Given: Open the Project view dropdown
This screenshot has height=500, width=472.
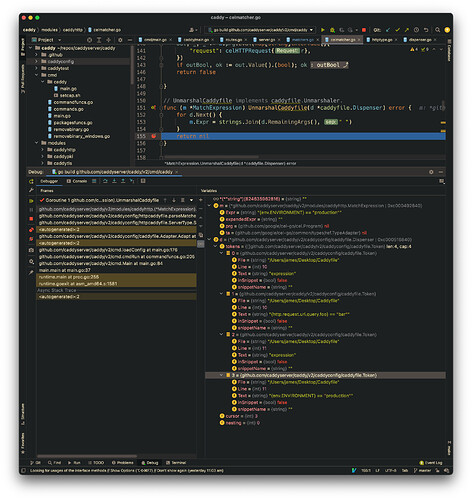Looking at the screenshot, I should (60, 40).
